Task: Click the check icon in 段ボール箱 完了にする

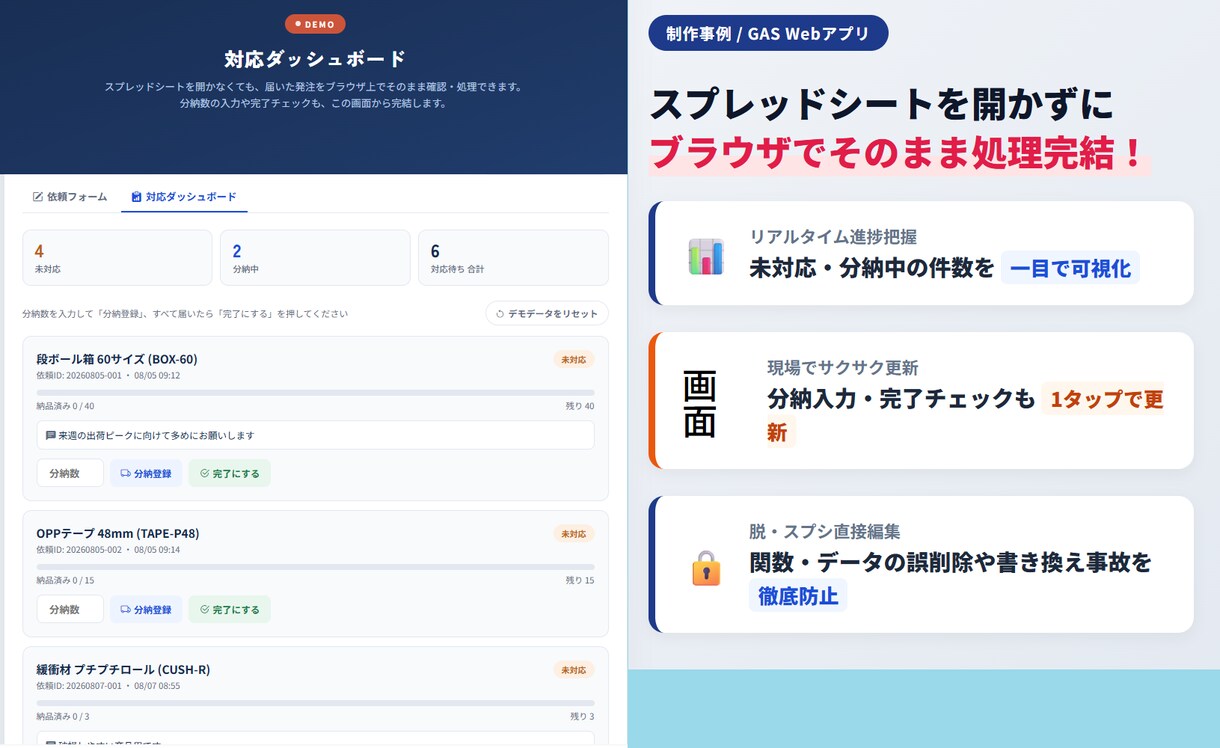Action: pyautogui.click(x=205, y=473)
